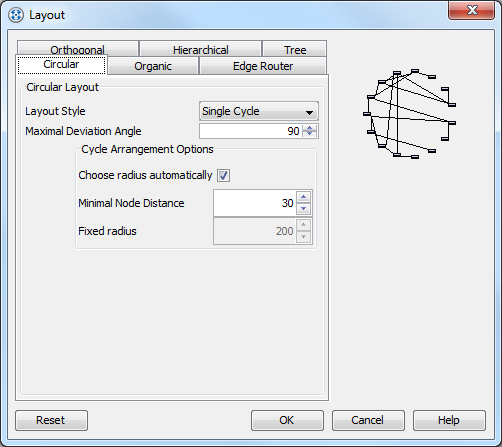Increase Minimal Node Distance with up arrow
The width and height of the screenshot is (502, 447).
click(x=303, y=197)
